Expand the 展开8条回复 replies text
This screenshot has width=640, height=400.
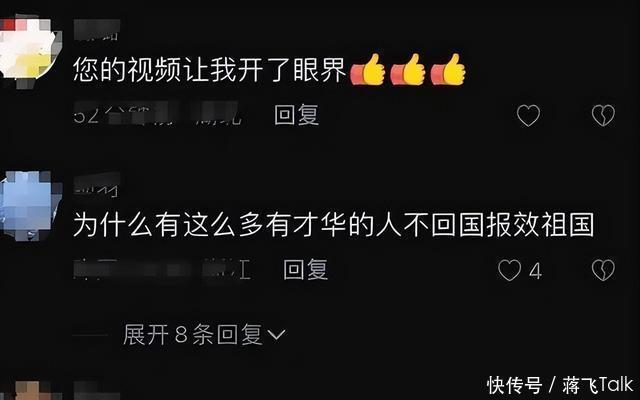pos(192,335)
